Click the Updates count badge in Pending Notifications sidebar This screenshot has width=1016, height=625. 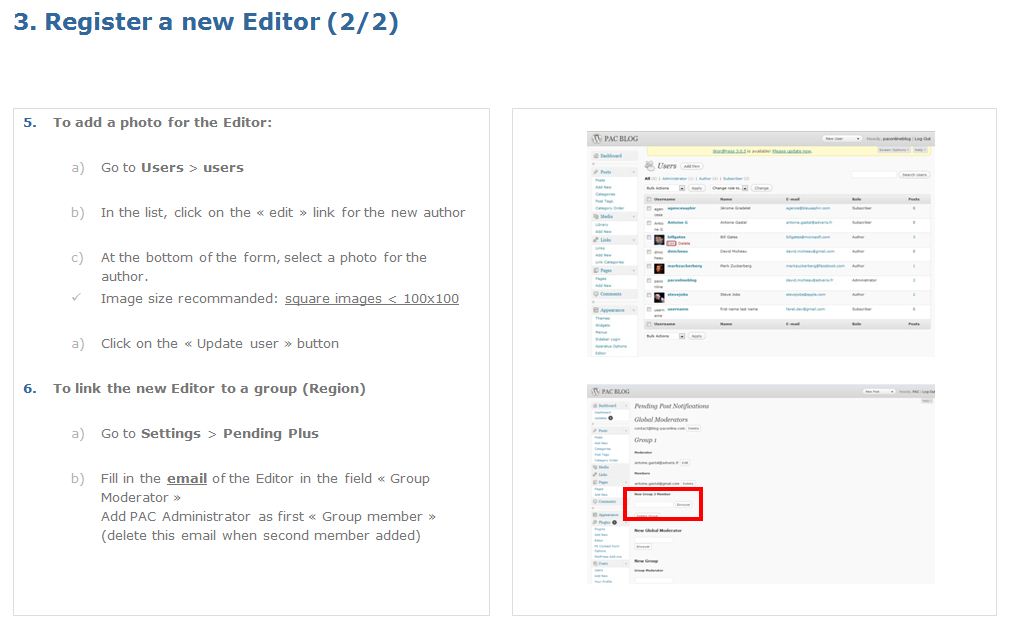(x=610, y=418)
